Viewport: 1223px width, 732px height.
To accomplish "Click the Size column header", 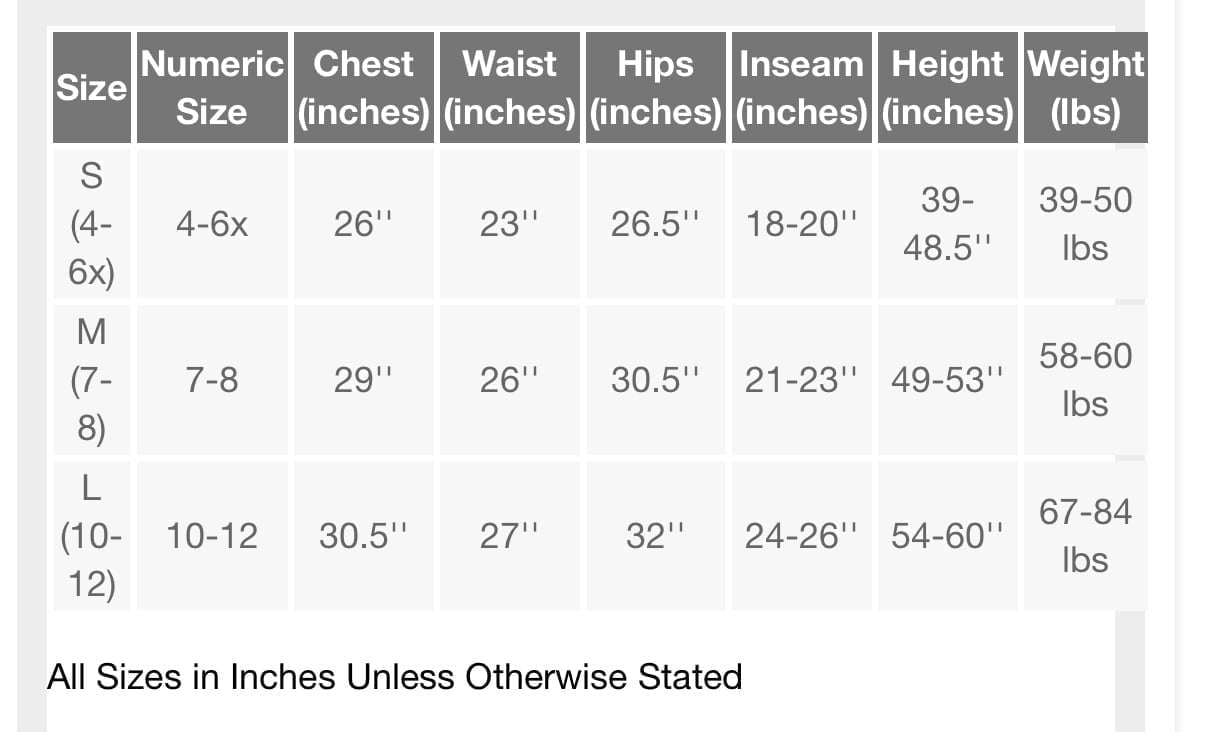I will [91, 87].
